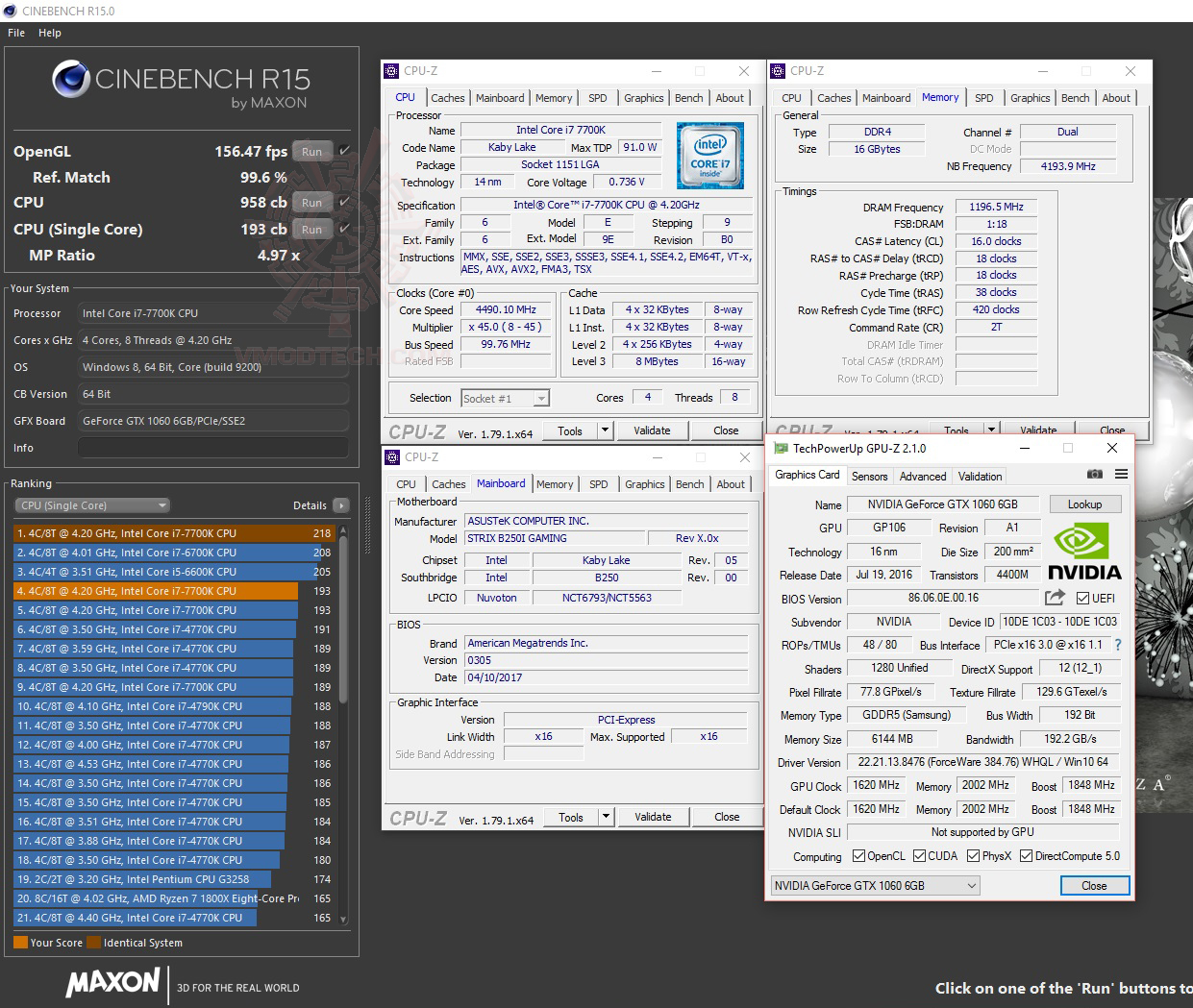Click the Lookup button in GPU-Z
This screenshot has height=1008, width=1193.
click(x=1084, y=504)
